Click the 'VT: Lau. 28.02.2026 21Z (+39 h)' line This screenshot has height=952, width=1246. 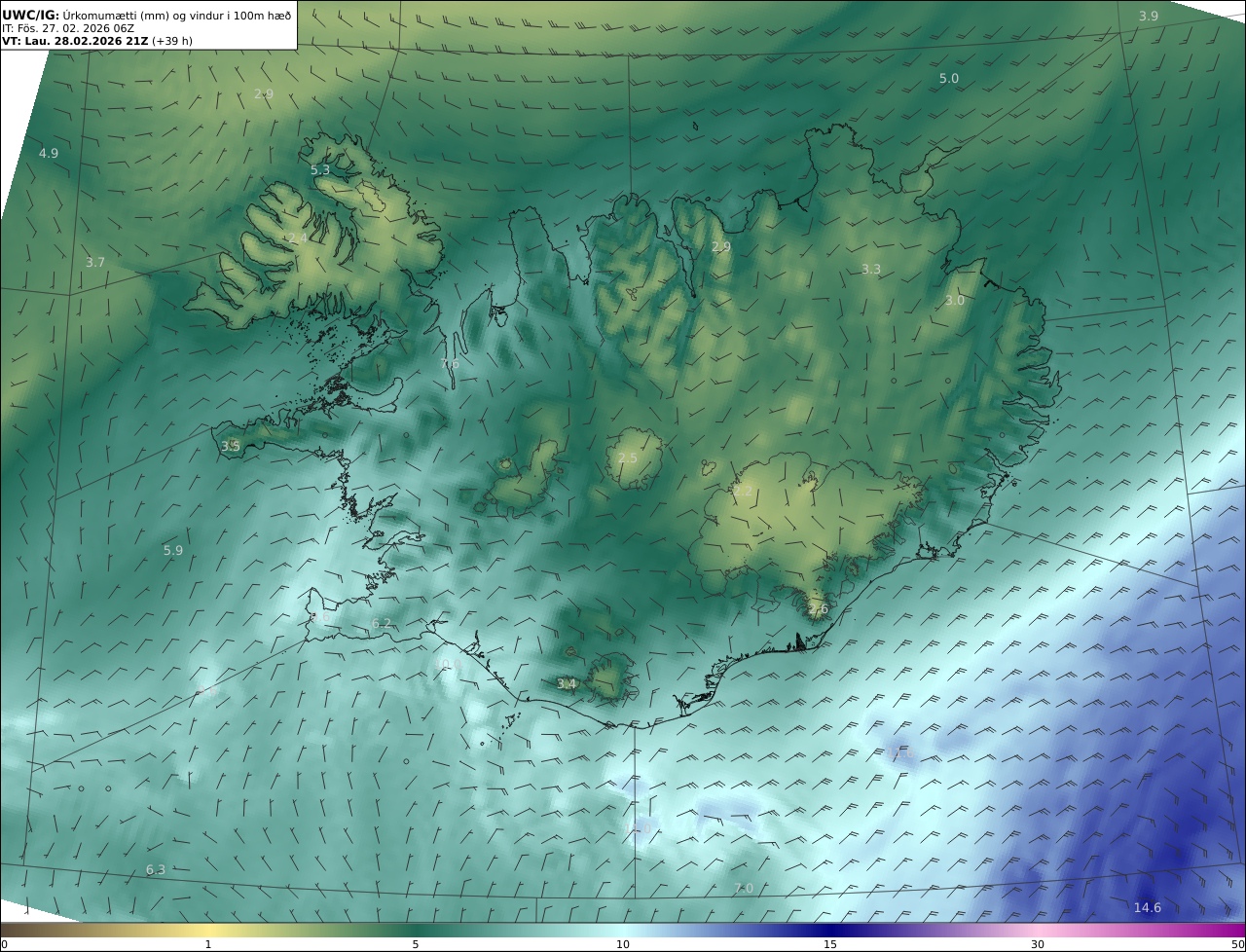tap(97, 42)
